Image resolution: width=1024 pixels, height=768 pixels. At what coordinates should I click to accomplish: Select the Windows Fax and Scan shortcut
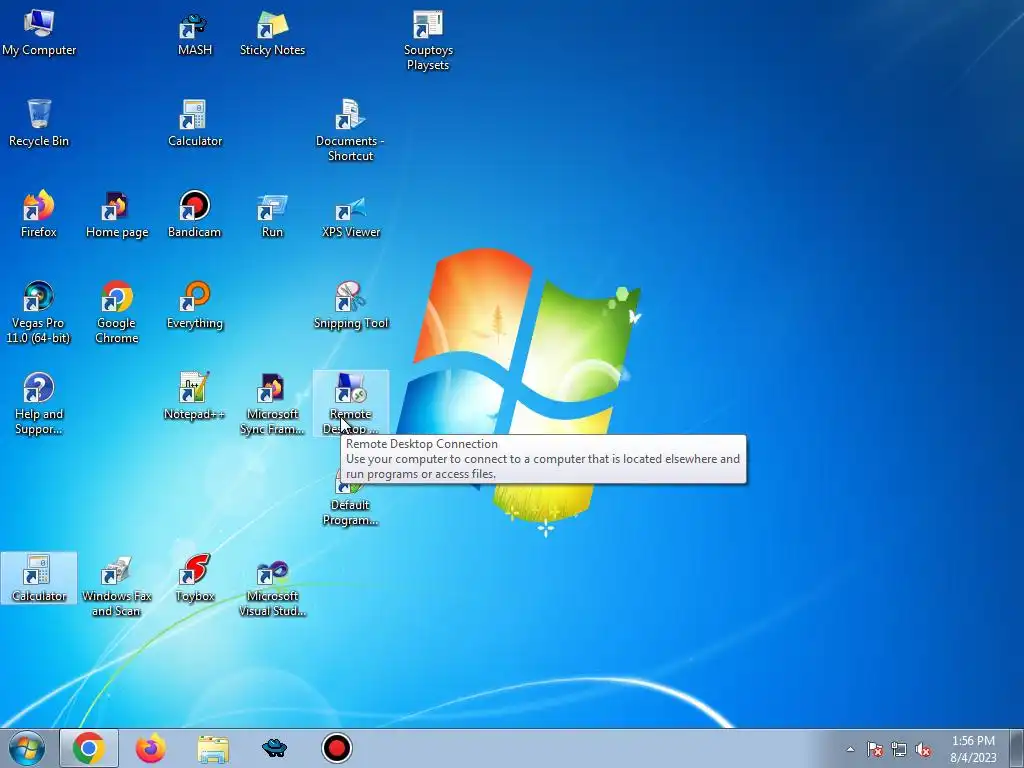(117, 586)
